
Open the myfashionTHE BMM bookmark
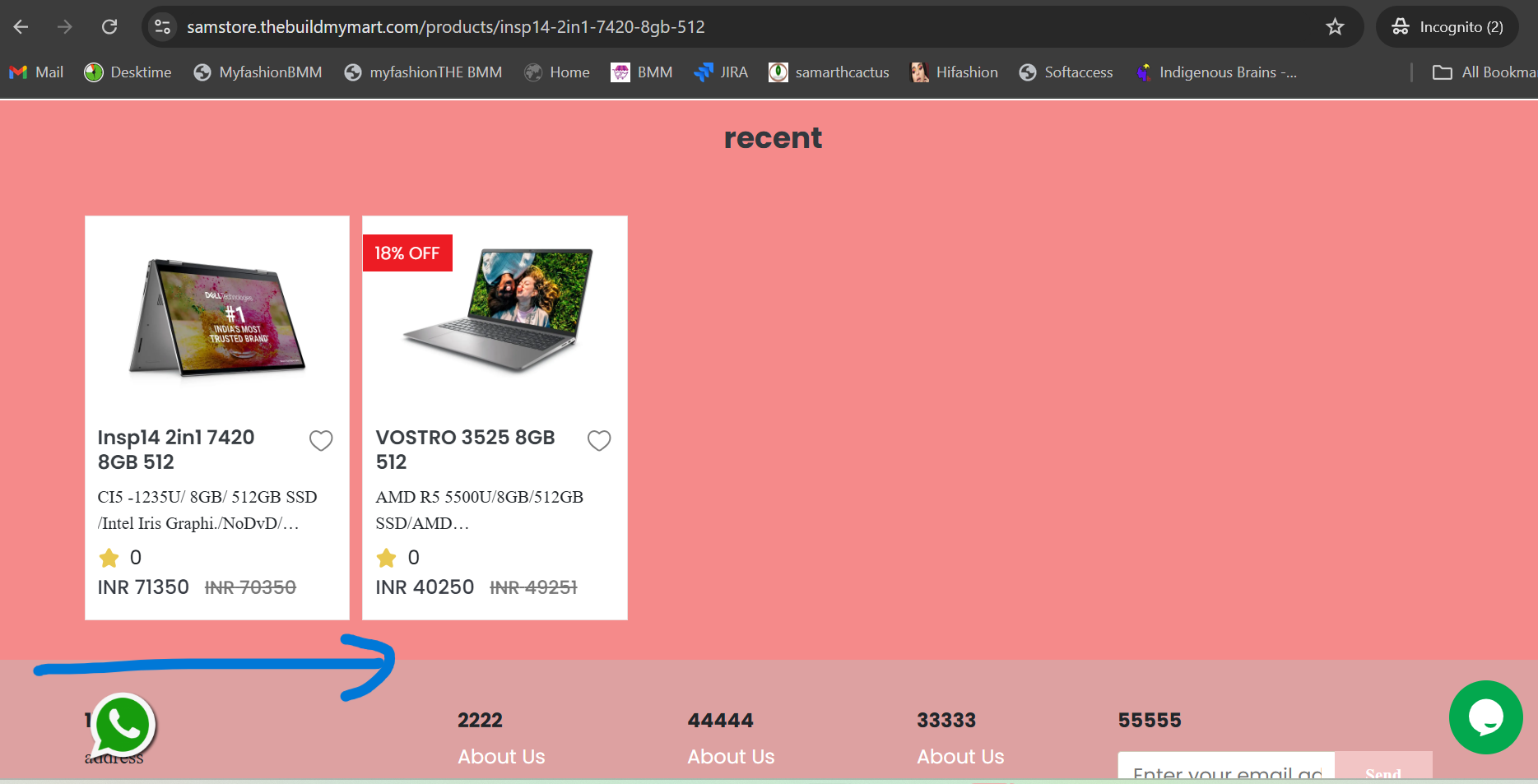(424, 72)
